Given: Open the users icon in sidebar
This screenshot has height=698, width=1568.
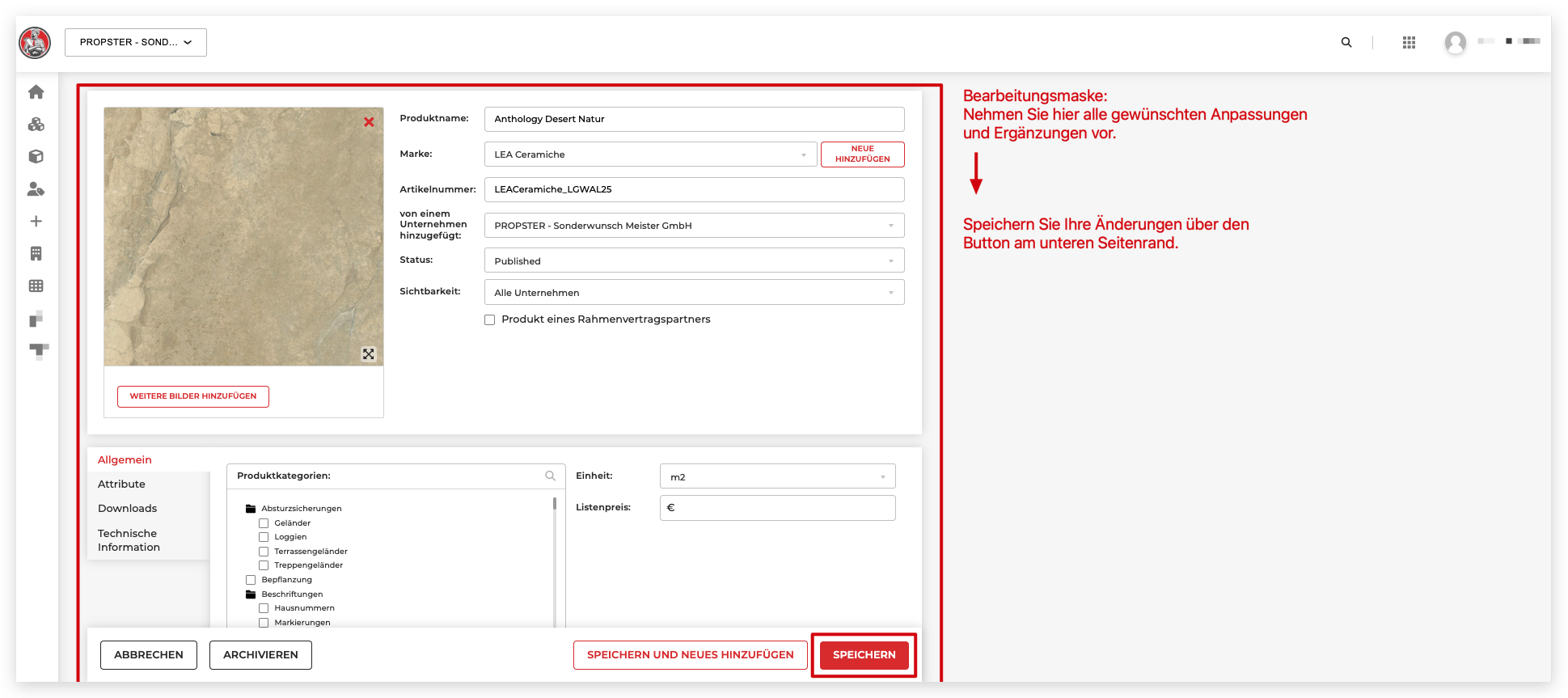Looking at the screenshot, I should point(36,189).
